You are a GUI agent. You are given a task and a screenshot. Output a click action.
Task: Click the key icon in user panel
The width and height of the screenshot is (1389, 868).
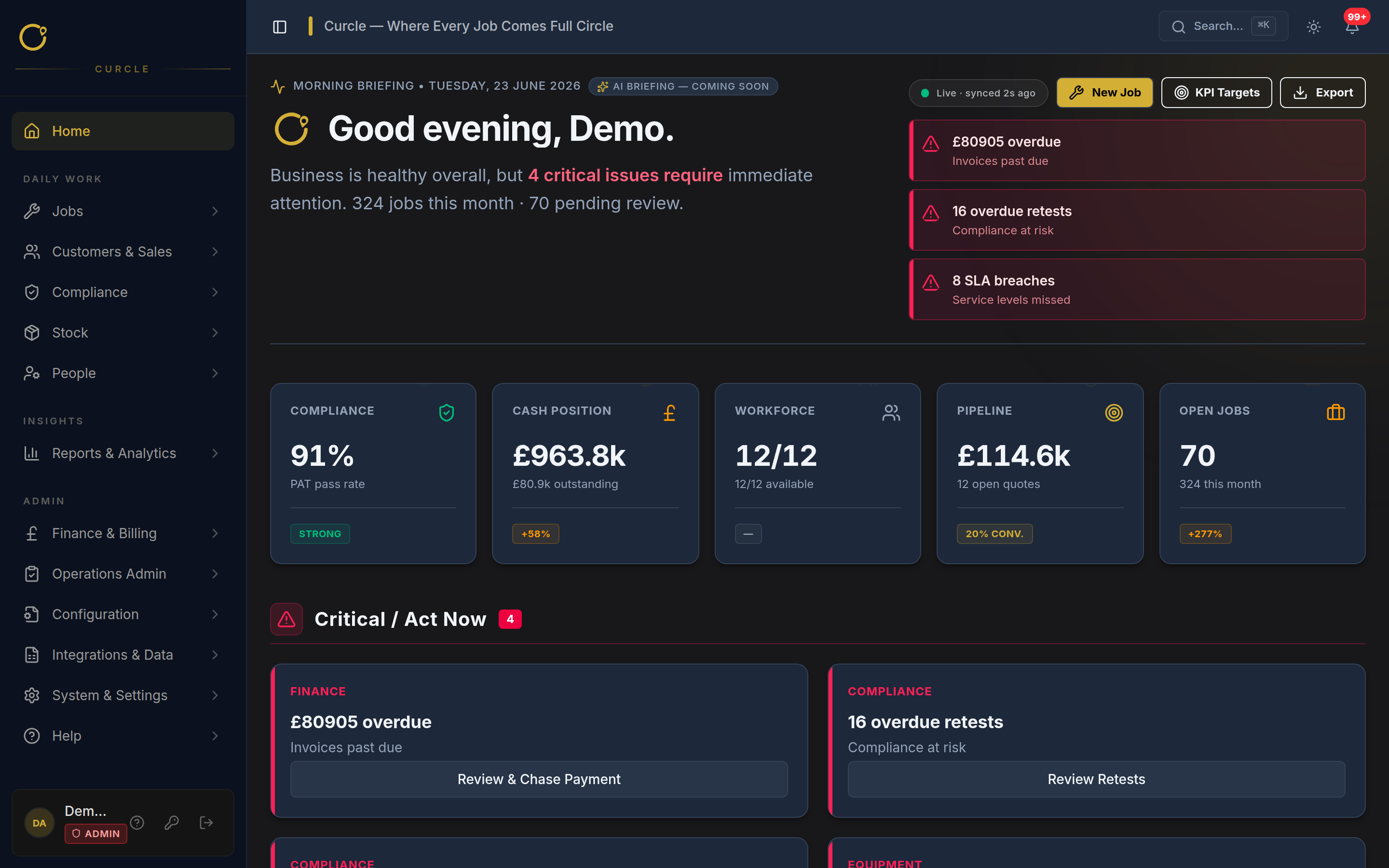[172, 823]
